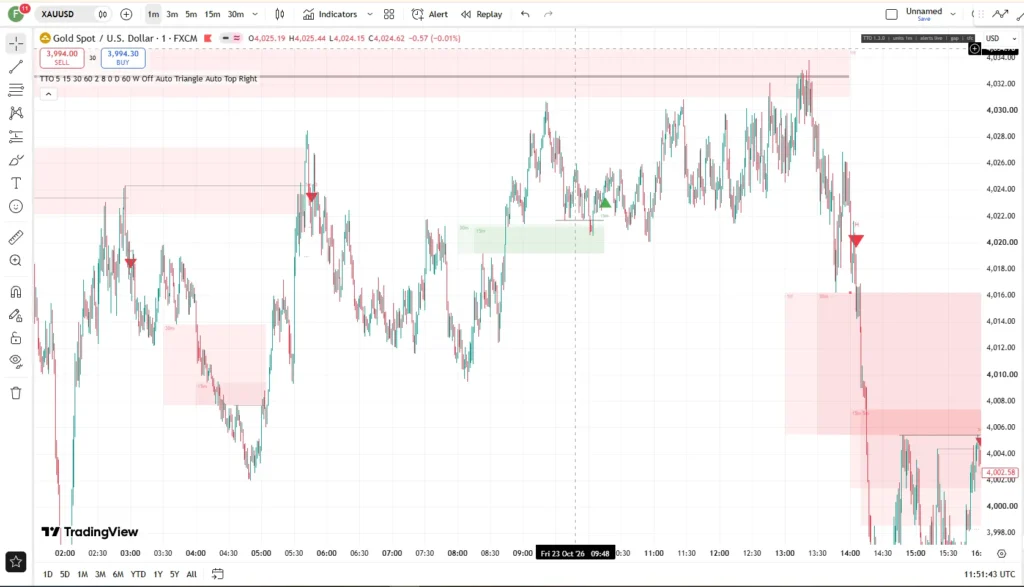Expand the timeframe interval dropdown
Image resolution: width=1024 pixels, height=587 pixels.
tap(255, 14)
